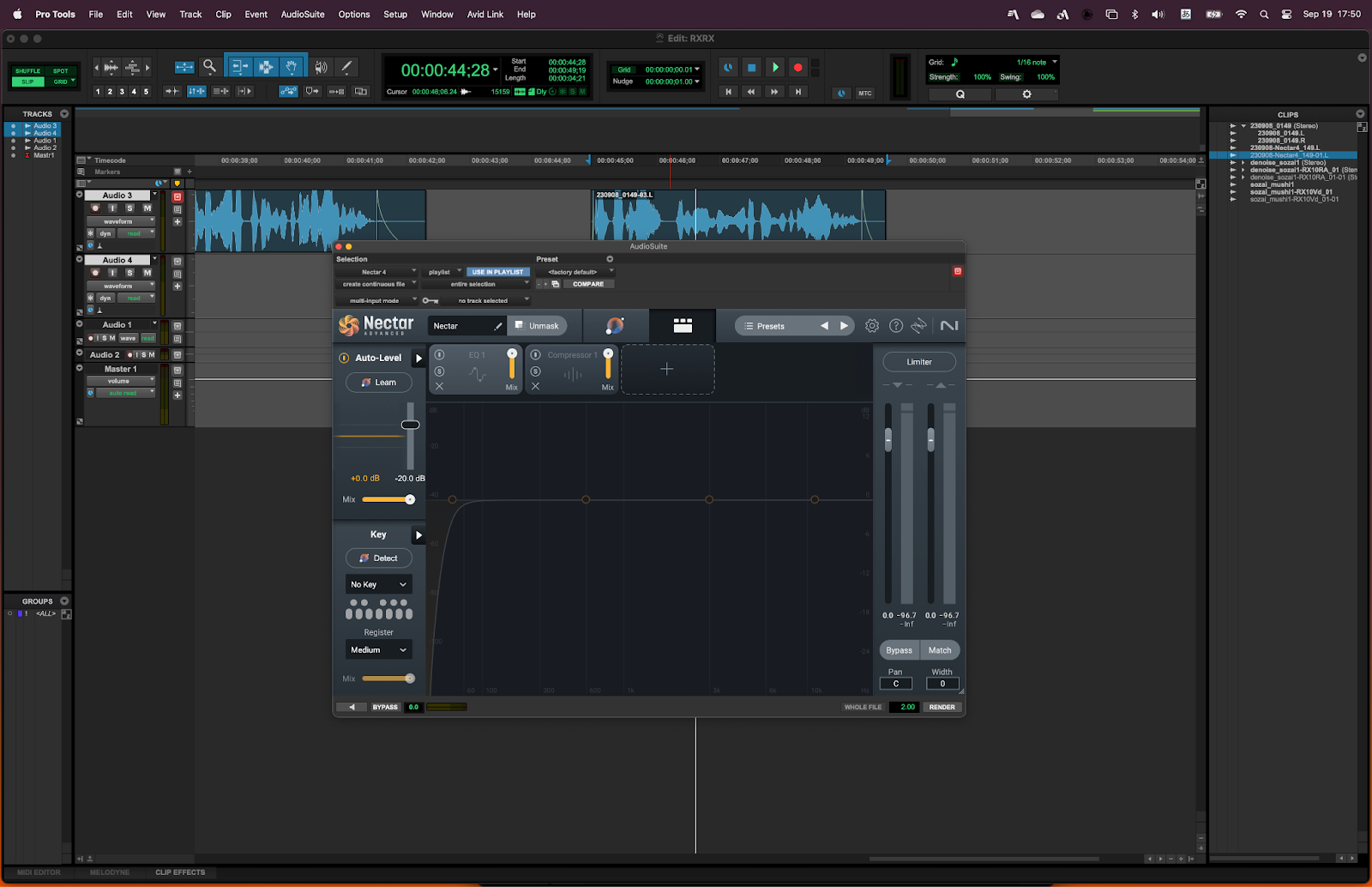Image resolution: width=1372 pixels, height=887 pixels.
Task: Open the Register Medium dropdown
Action: [x=379, y=650]
